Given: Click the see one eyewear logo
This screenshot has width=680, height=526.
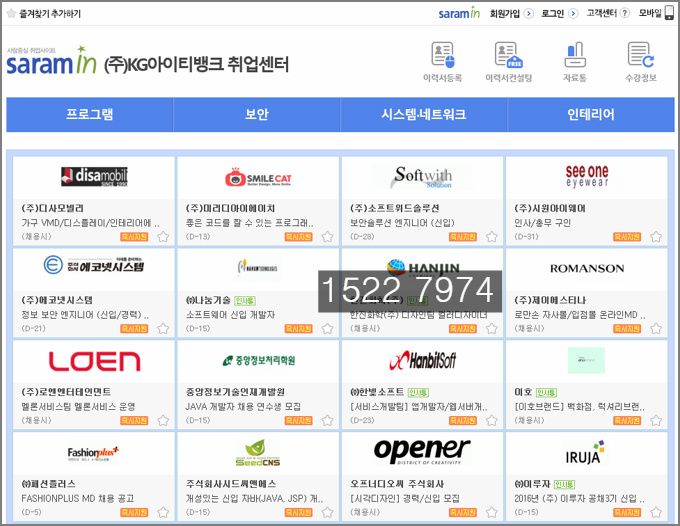Looking at the screenshot, I should 587,176.
